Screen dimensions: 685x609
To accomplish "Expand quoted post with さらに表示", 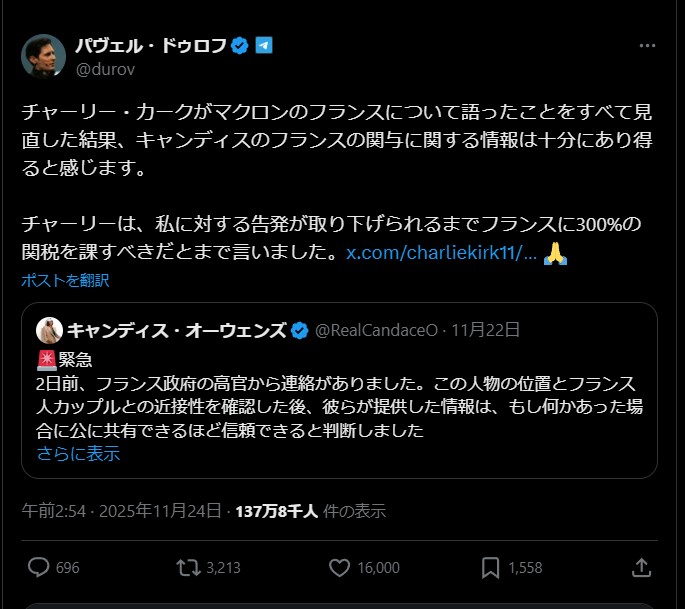I will 78,453.
